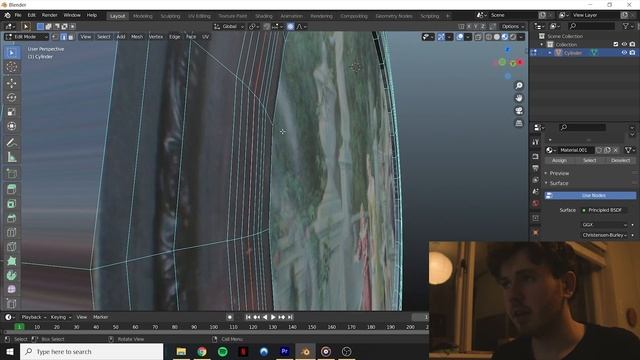The width and height of the screenshot is (640, 360).
Task: Switch to the Modeling workspace tab
Action: click(142, 16)
